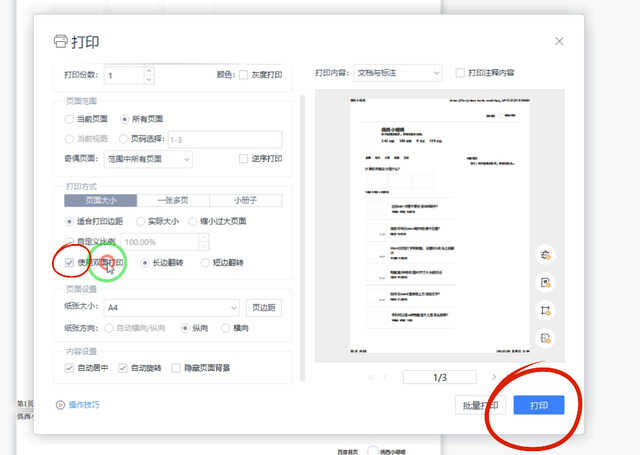Image resolution: width=640 pixels, height=455 pixels.
Task: Go to next preview page arrow
Action: pos(494,377)
